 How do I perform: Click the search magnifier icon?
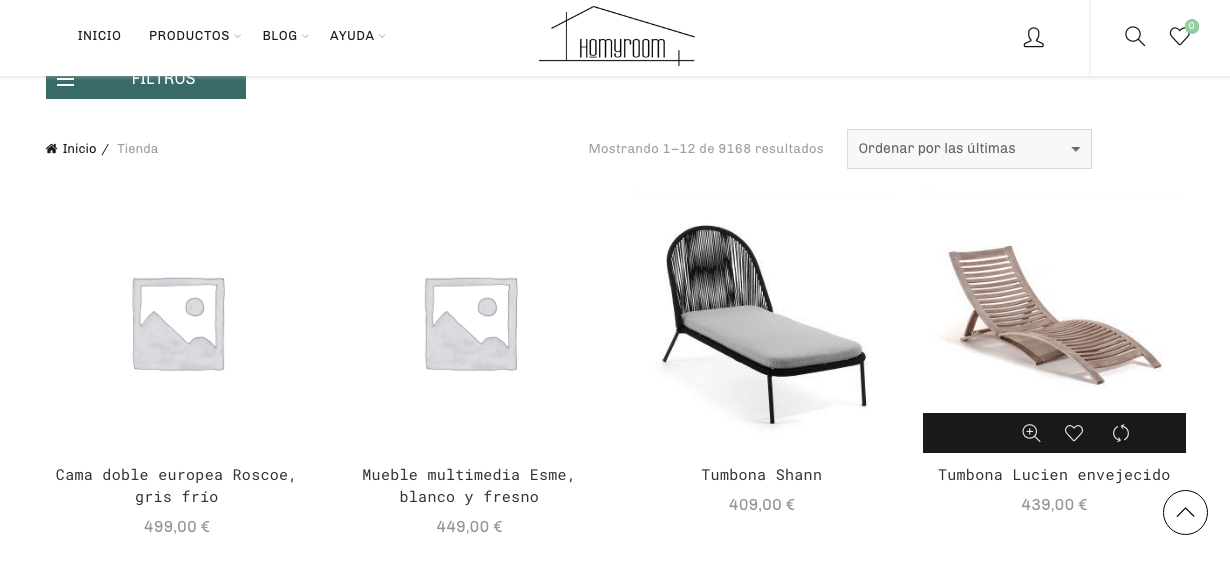tap(1135, 37)
